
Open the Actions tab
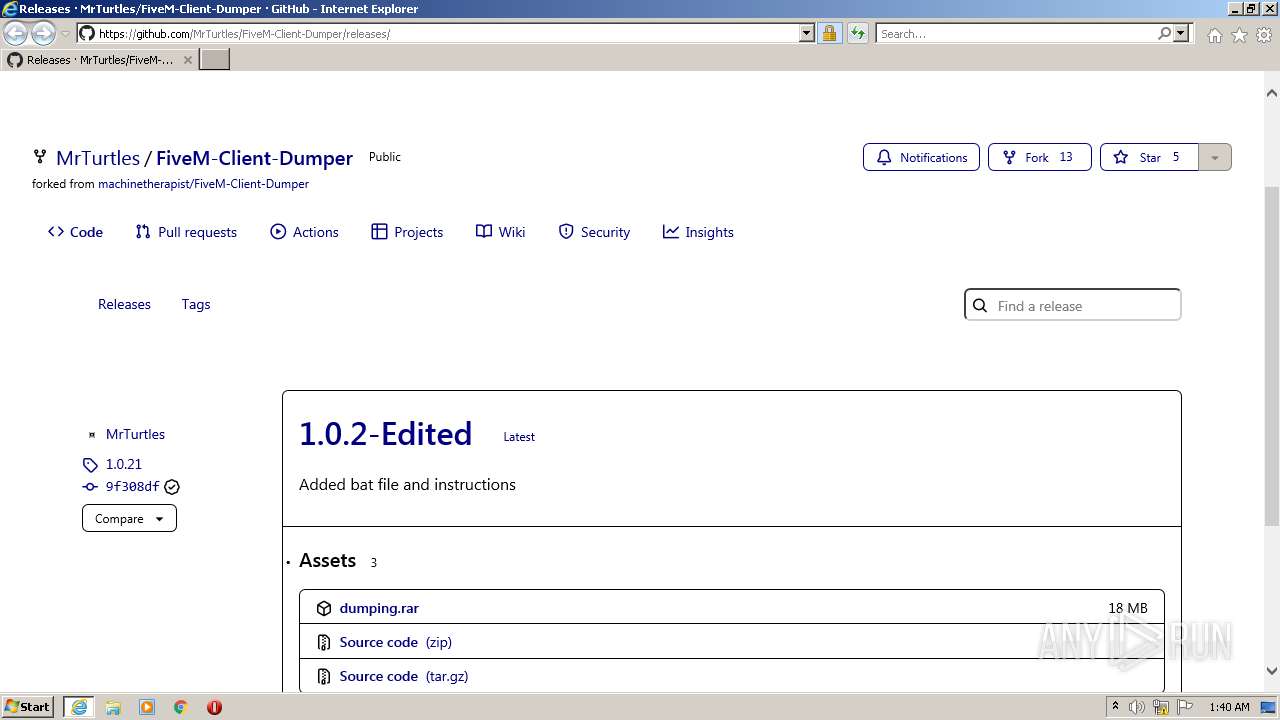[304, 232]
